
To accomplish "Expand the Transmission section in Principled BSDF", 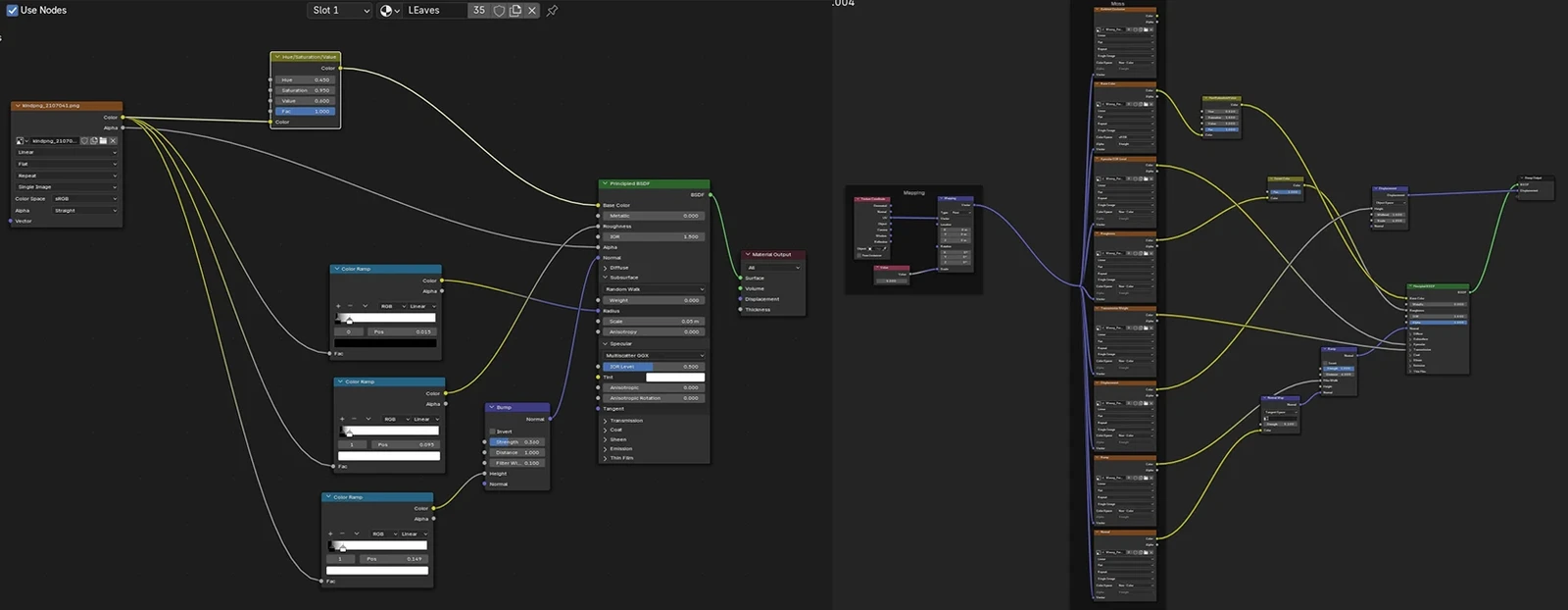I will pyautogui.click(x=605, y=421).
